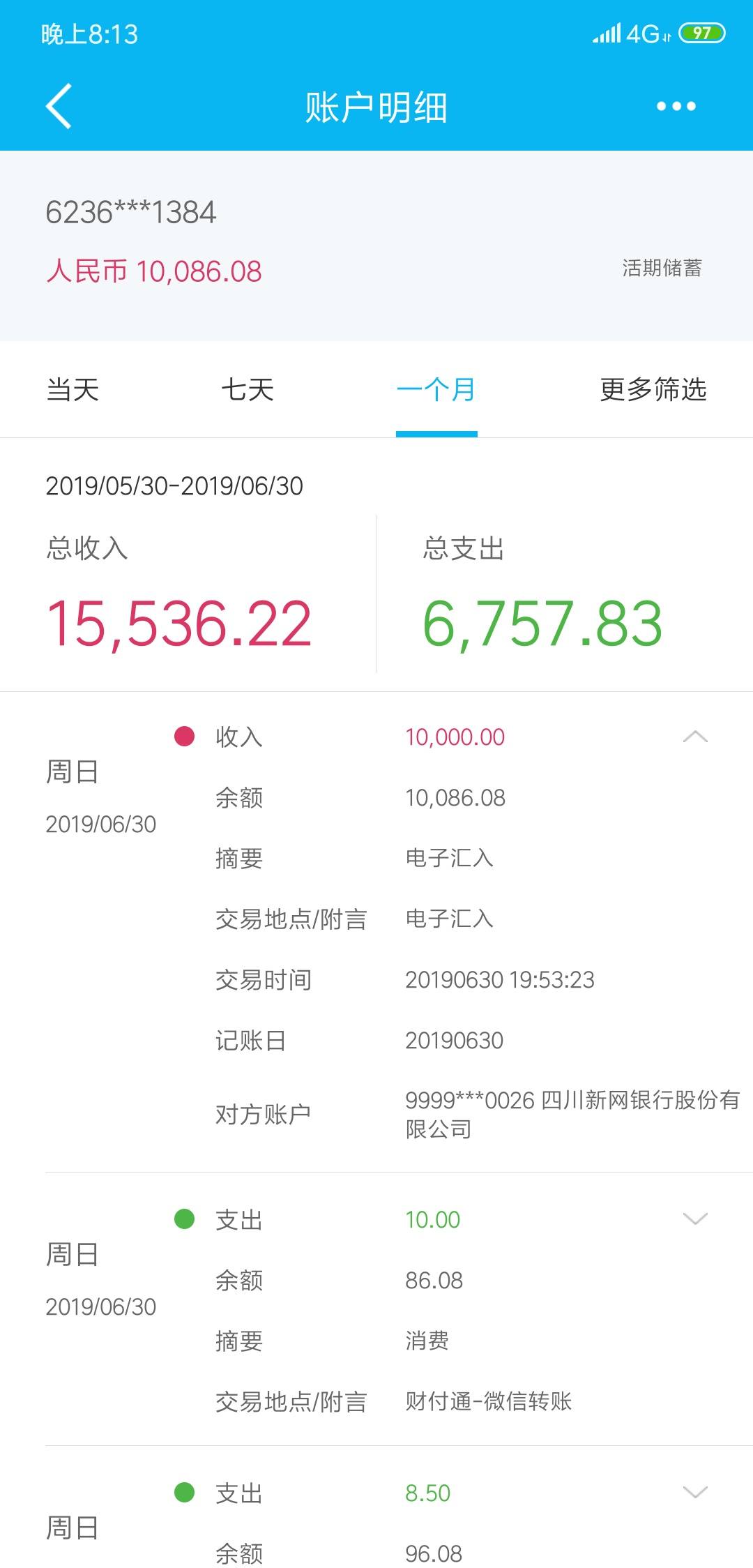The width and height of the screenshot is (753, 1568).
Task: Tap the battery indicator in status bar
Action: [x=702, y=33]
